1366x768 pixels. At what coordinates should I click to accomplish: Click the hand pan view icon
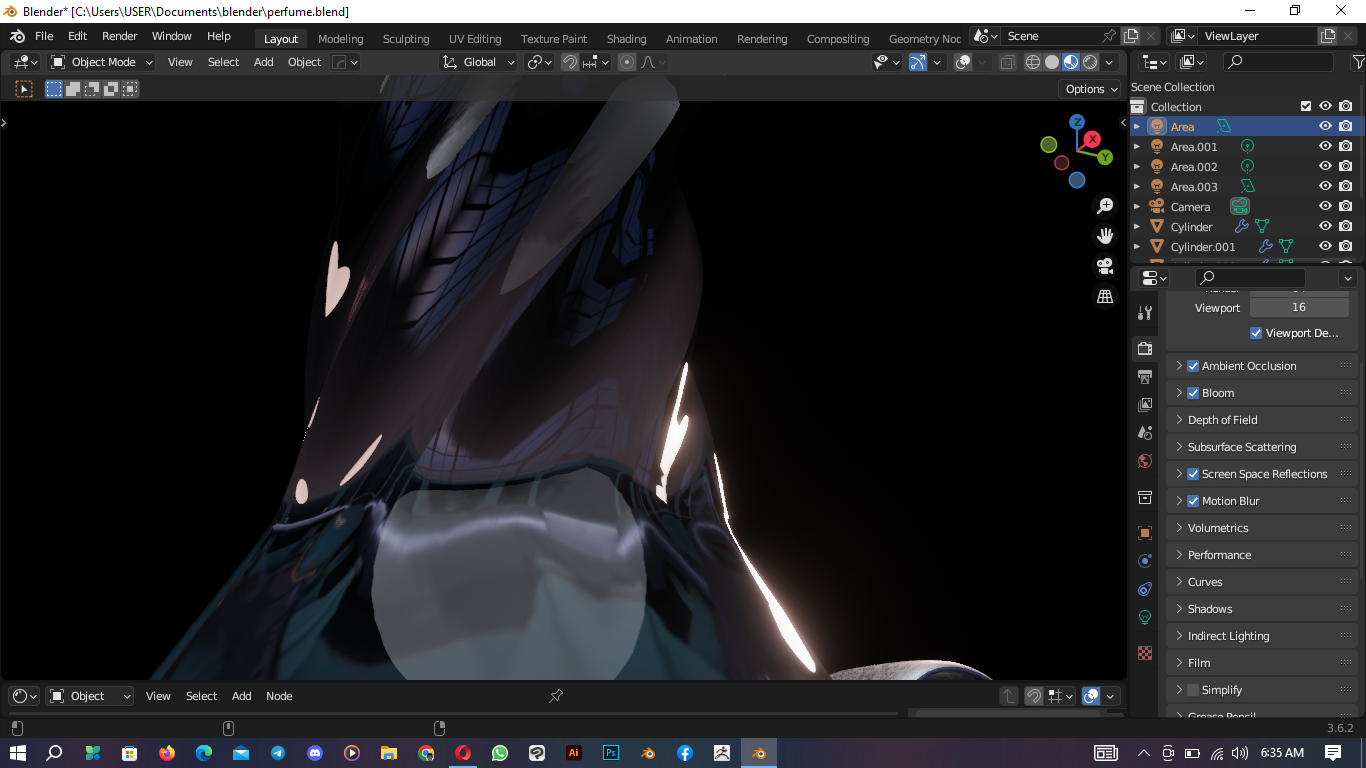(1105, 236)
